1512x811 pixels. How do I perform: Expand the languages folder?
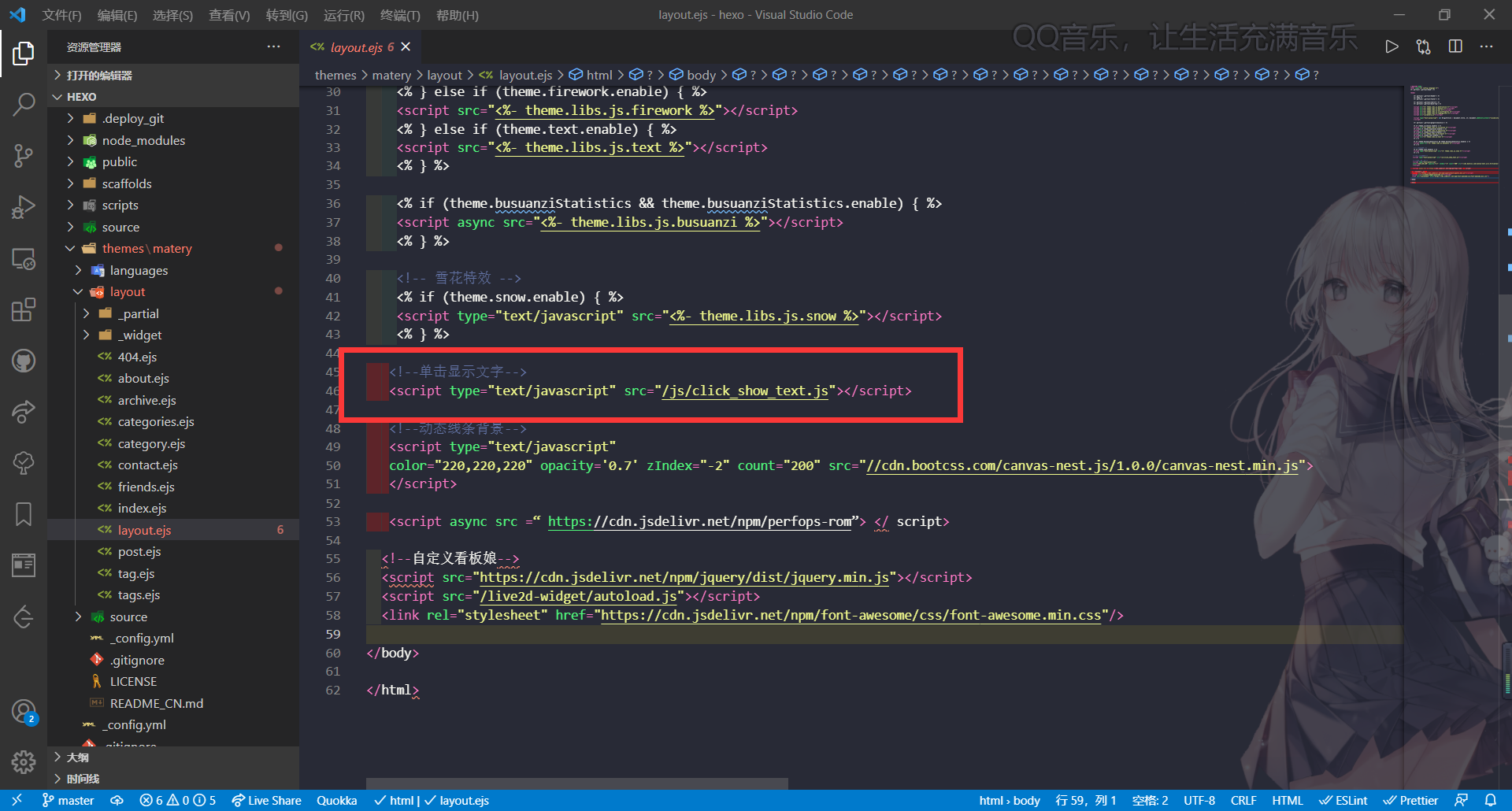[173, 270]
